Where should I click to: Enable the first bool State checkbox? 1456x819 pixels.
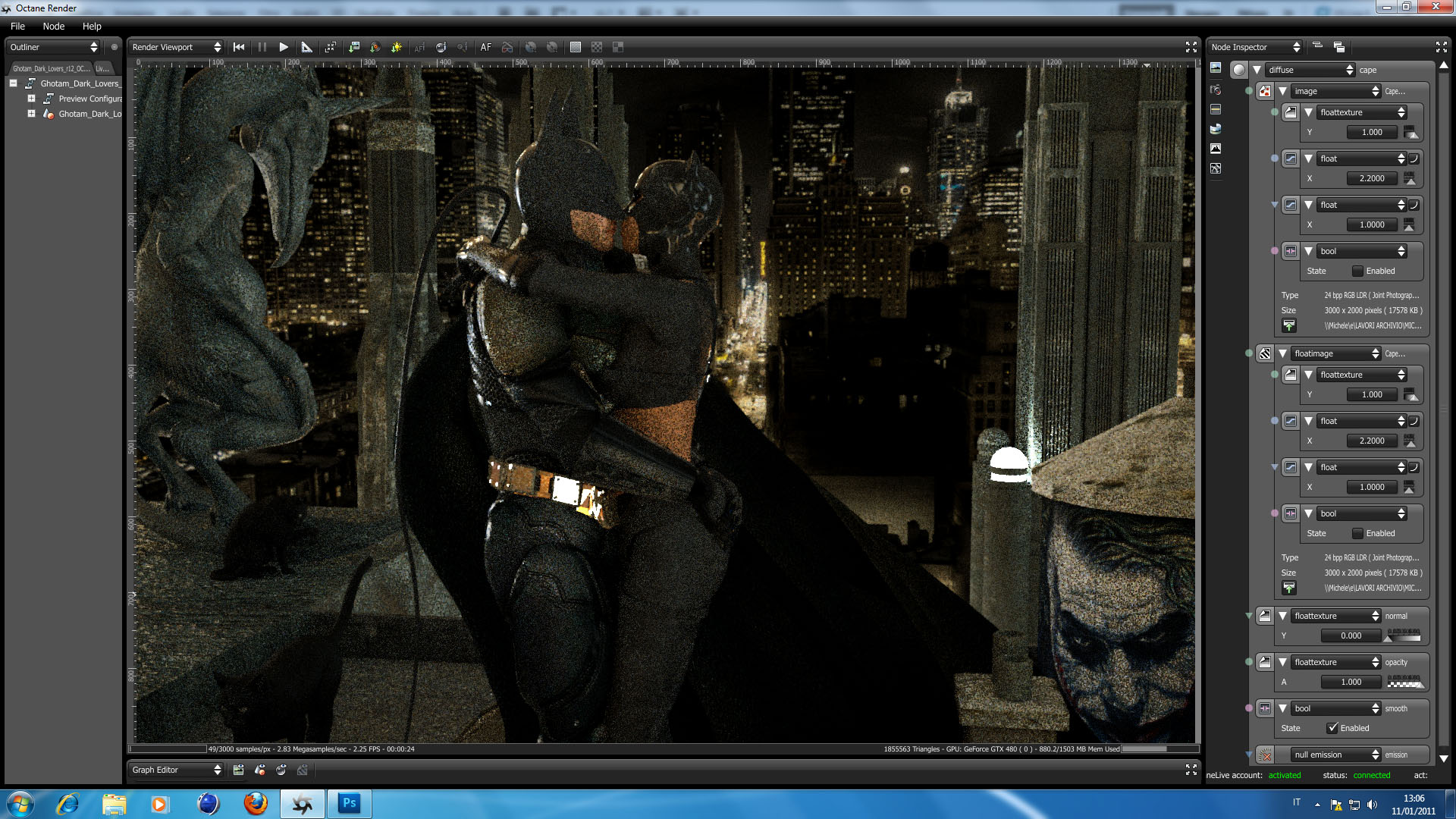pos(1357,271)
